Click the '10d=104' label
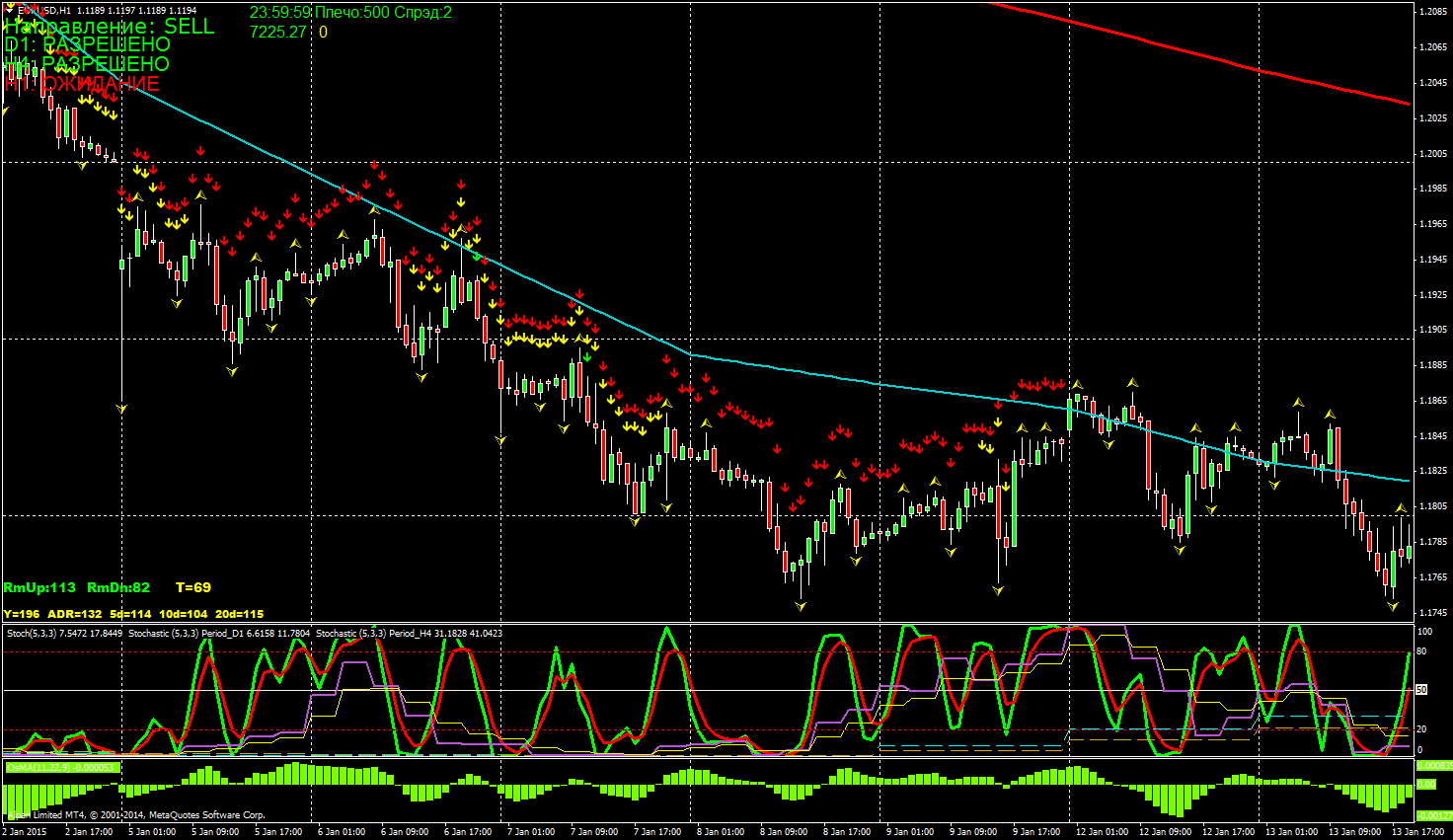Image resolution: width=1453 pixels, height=840 pixels. [184, 614]
